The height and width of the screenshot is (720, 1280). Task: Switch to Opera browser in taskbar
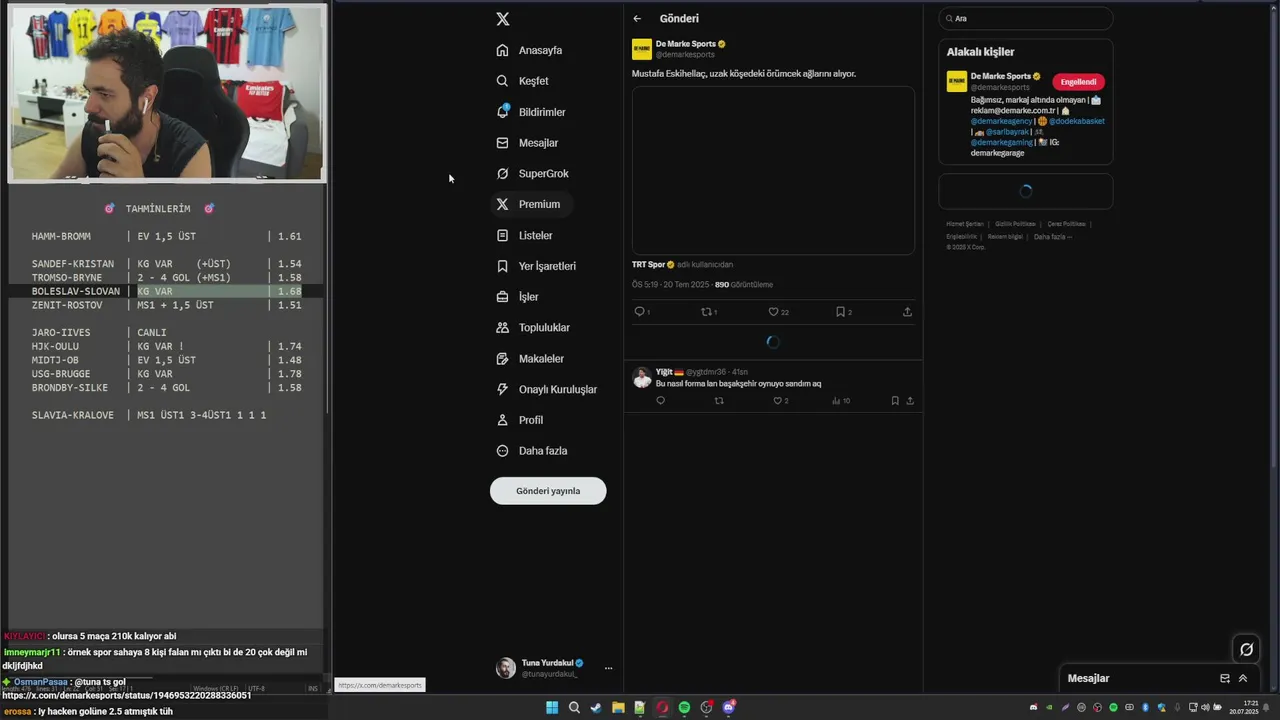pos(662,707)
